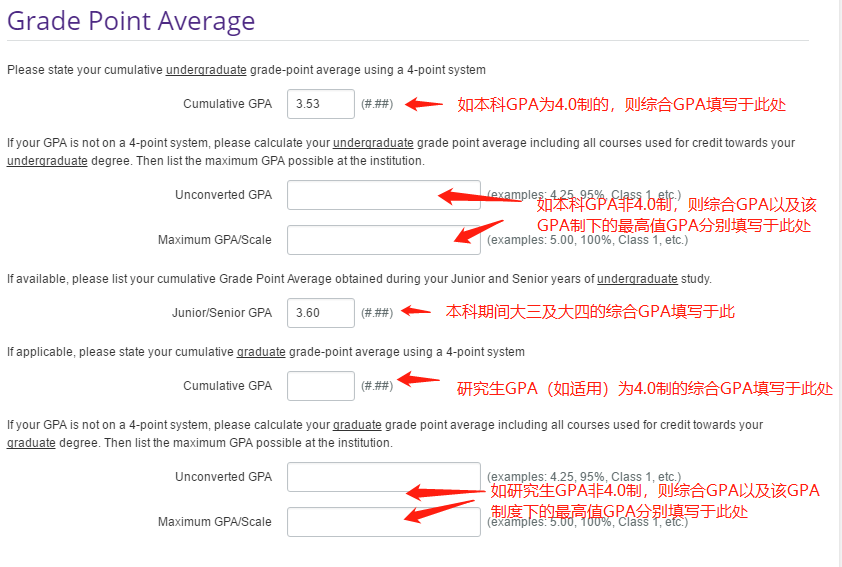Click the red arrow next to the empty graduate Cumulative GPA field
This screenshot has width=842, height=567.
pyautogui.click(x=419, y=380)
